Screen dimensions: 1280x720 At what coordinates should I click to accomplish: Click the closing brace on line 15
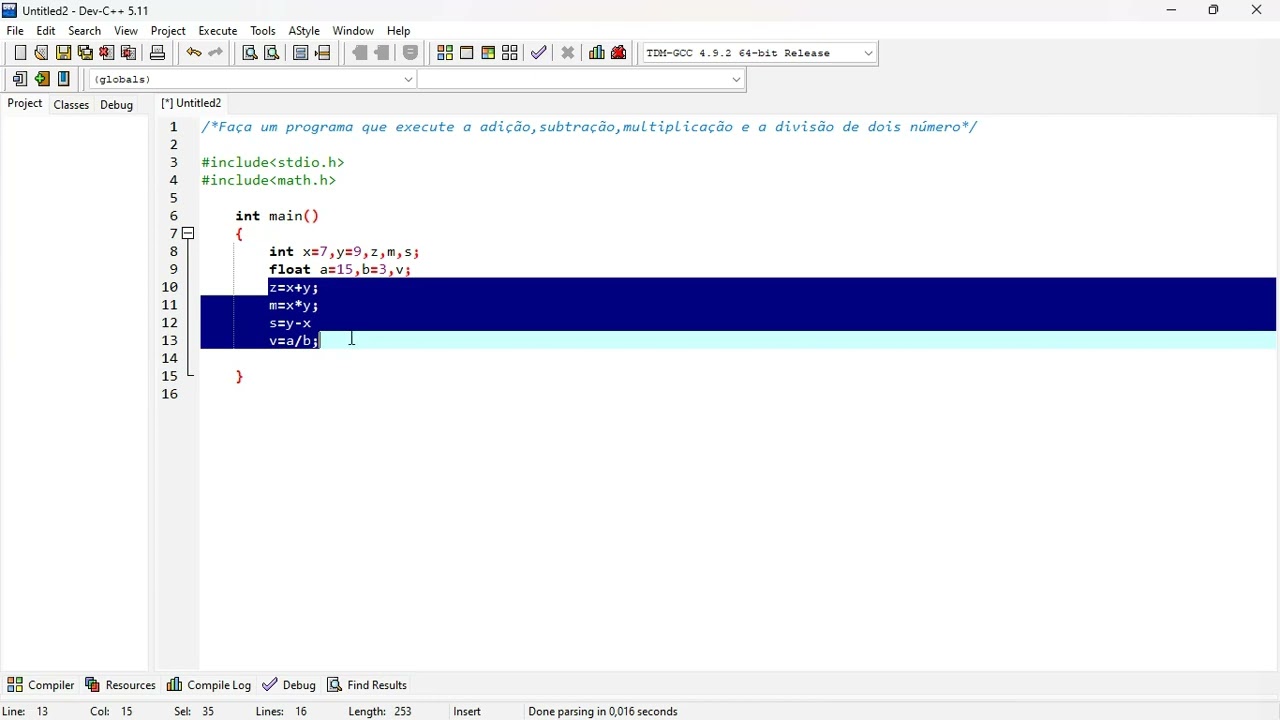click(x=239, y=376)
